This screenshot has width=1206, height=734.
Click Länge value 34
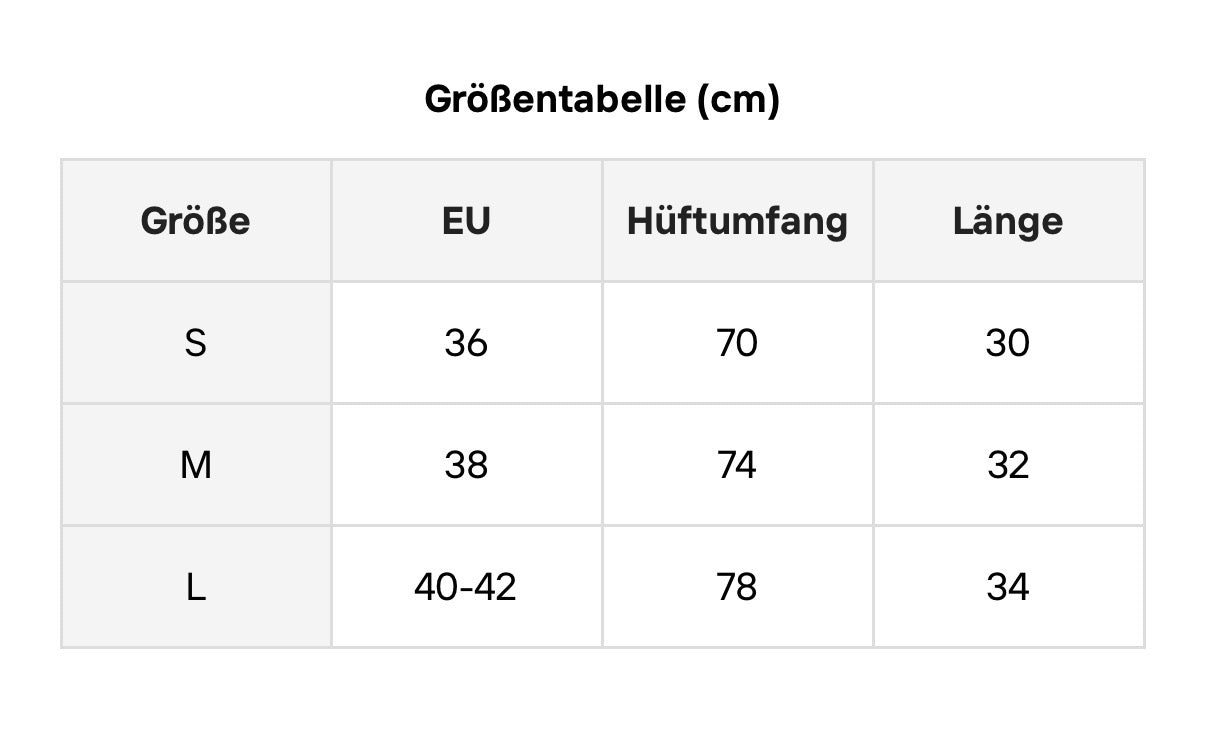tap(1008, 587)
